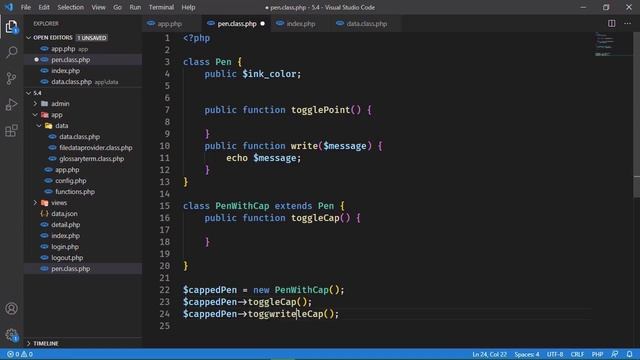
Task: Open config.php in the file tree
Action: coord(83,180)
